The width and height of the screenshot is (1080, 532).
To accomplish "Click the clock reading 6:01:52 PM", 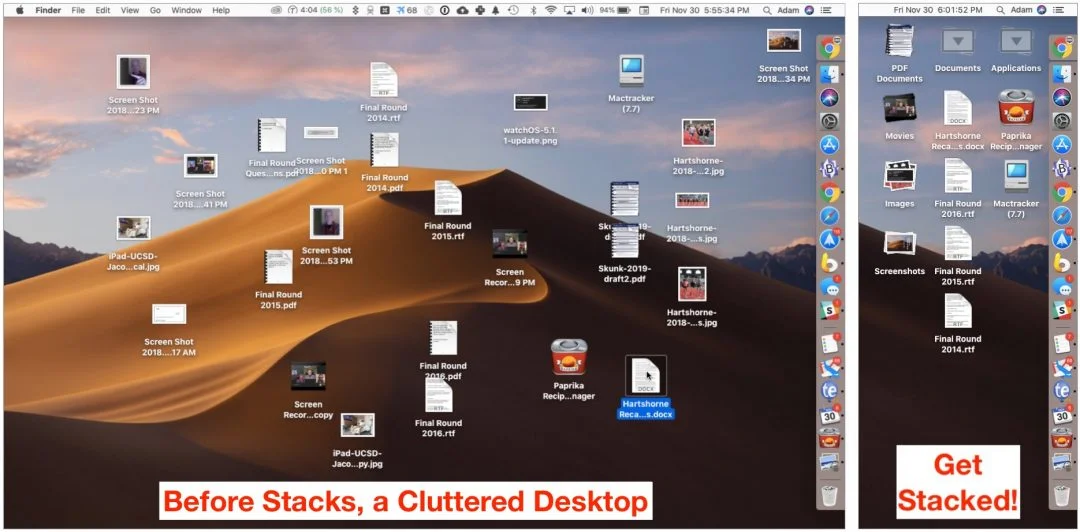I will tap(937, 10).
